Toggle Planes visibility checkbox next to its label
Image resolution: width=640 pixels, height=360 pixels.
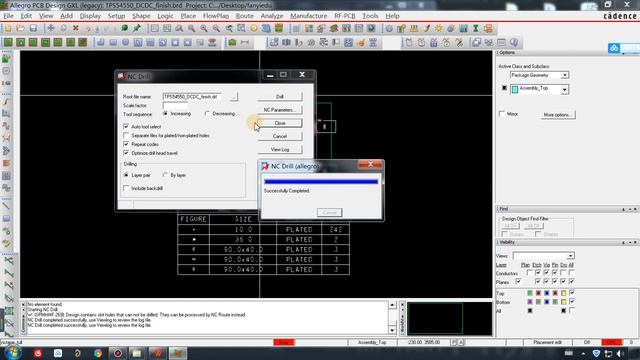[x=518, y=282]
